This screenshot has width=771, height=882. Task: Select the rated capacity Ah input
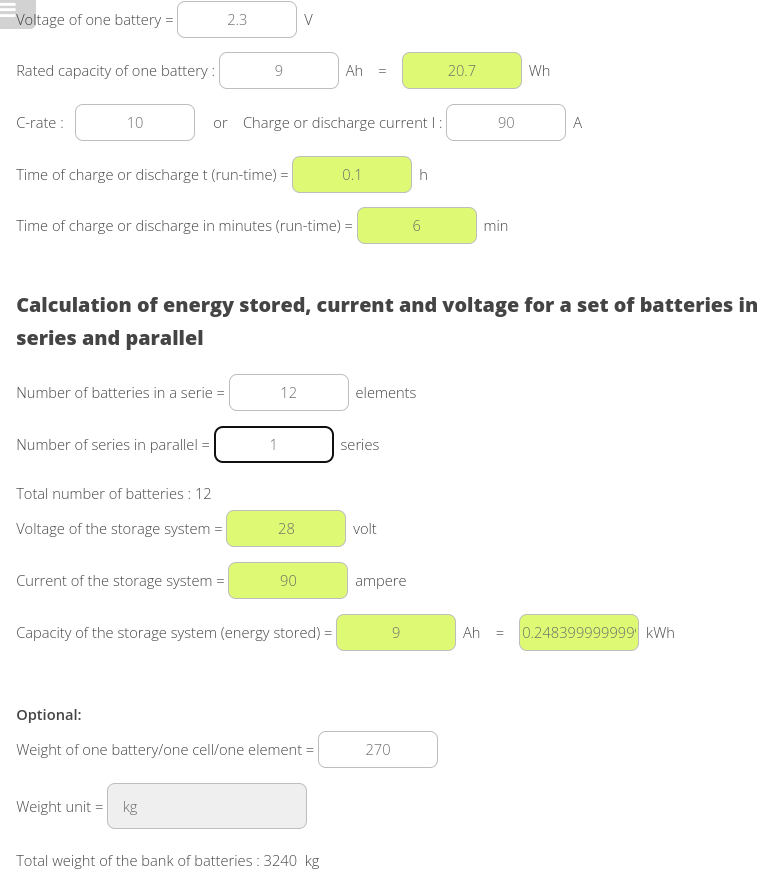[x=279, y=71]
